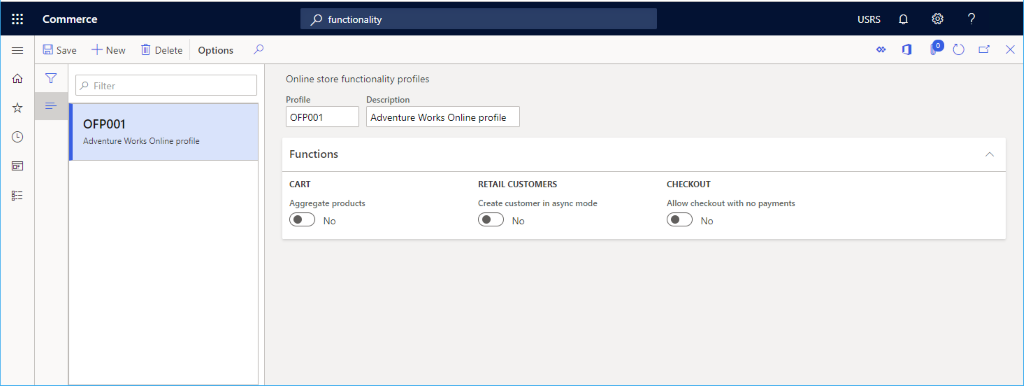The height and width of the screenshot is (386, 1024).
Task: Click the RETAIL CUSTOMERS group label
Action: tap(517, 184)
